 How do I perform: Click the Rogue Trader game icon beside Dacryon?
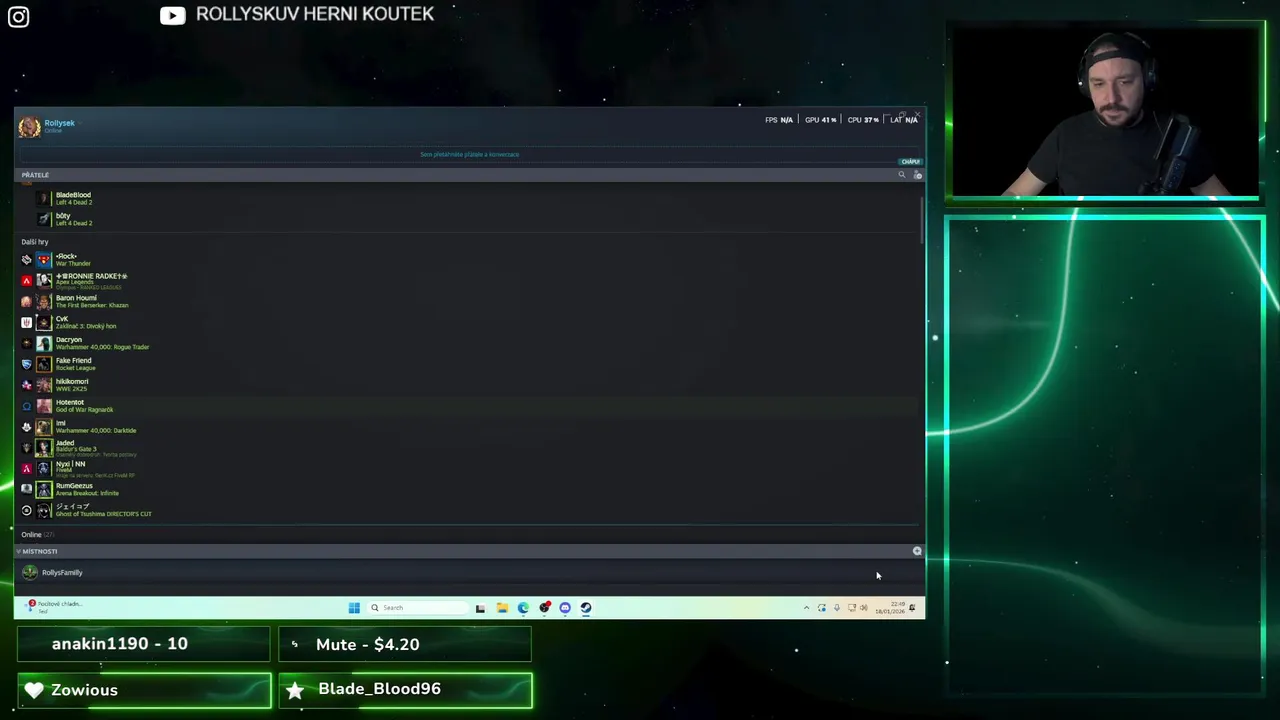click(x=27, y=344)
